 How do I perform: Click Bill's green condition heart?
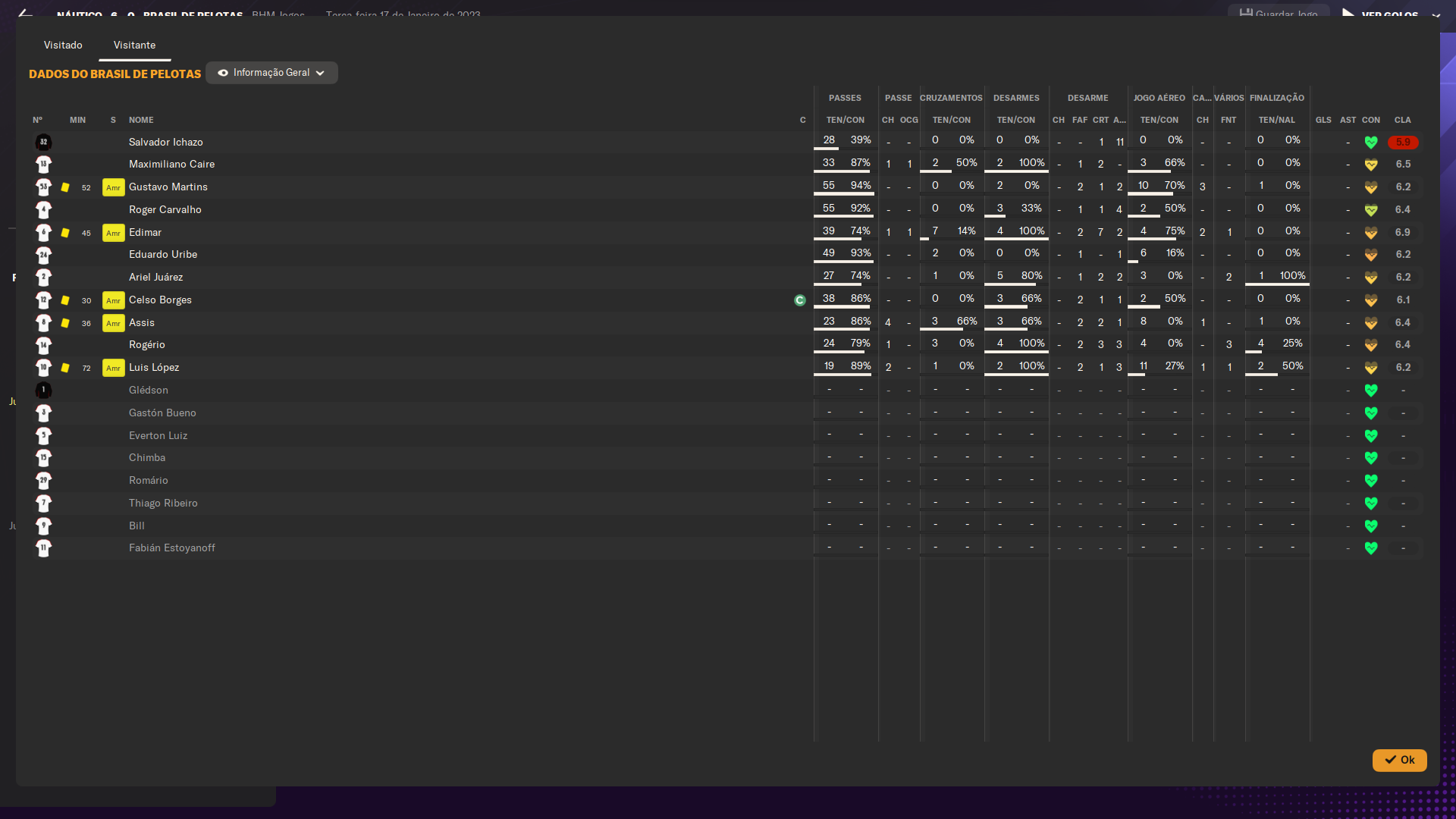[x=1371, y=526]
